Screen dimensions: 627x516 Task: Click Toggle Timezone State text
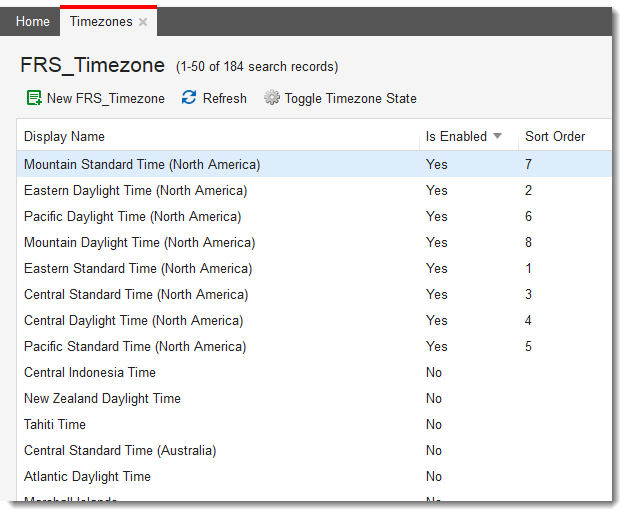coord(351,98)
